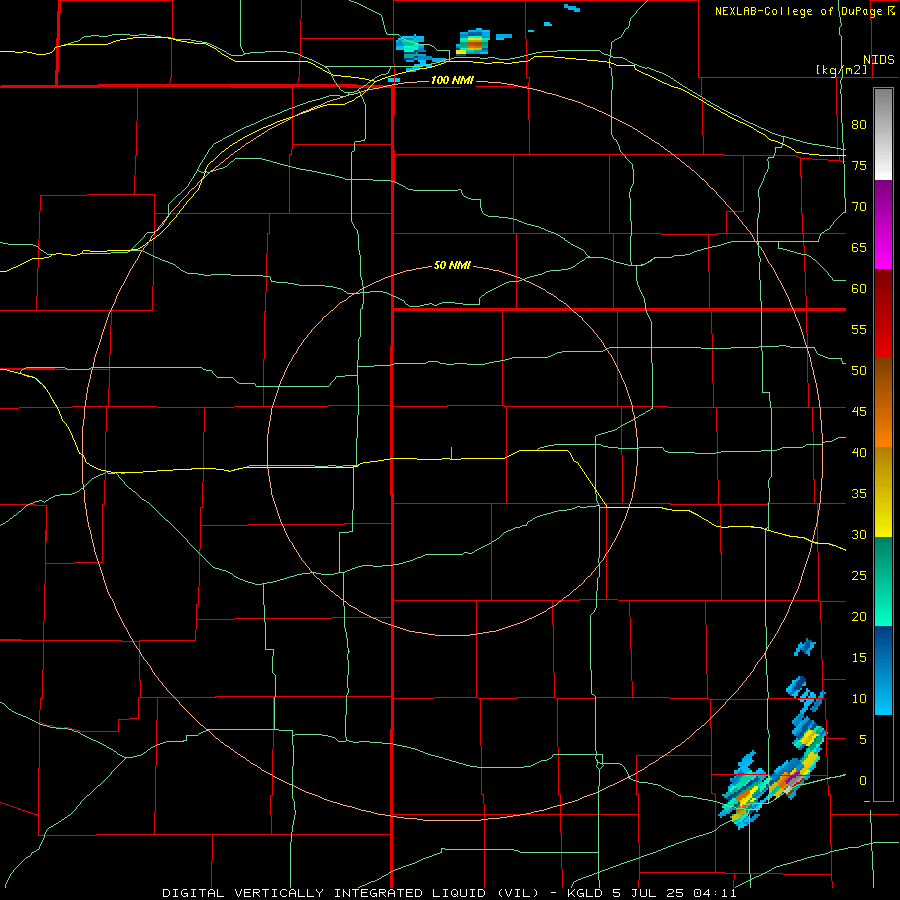Click the 50 NMI range ring label
The height and width of the screenshot is (900, 900).
click(452, 265)
